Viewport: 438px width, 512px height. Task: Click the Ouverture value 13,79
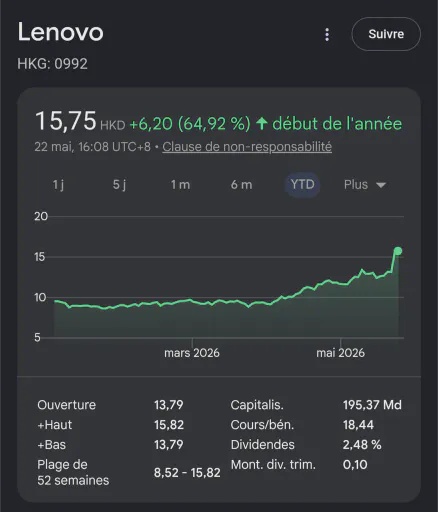169,405
